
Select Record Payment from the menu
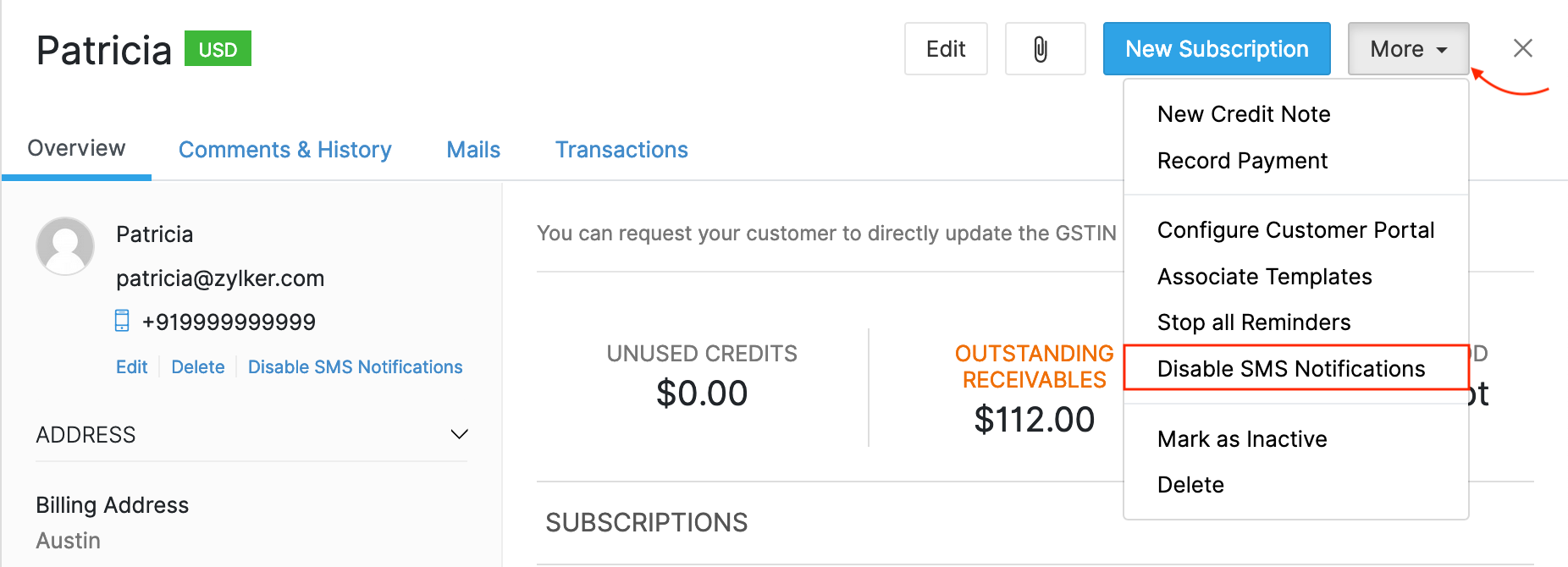click(1241, 160)
